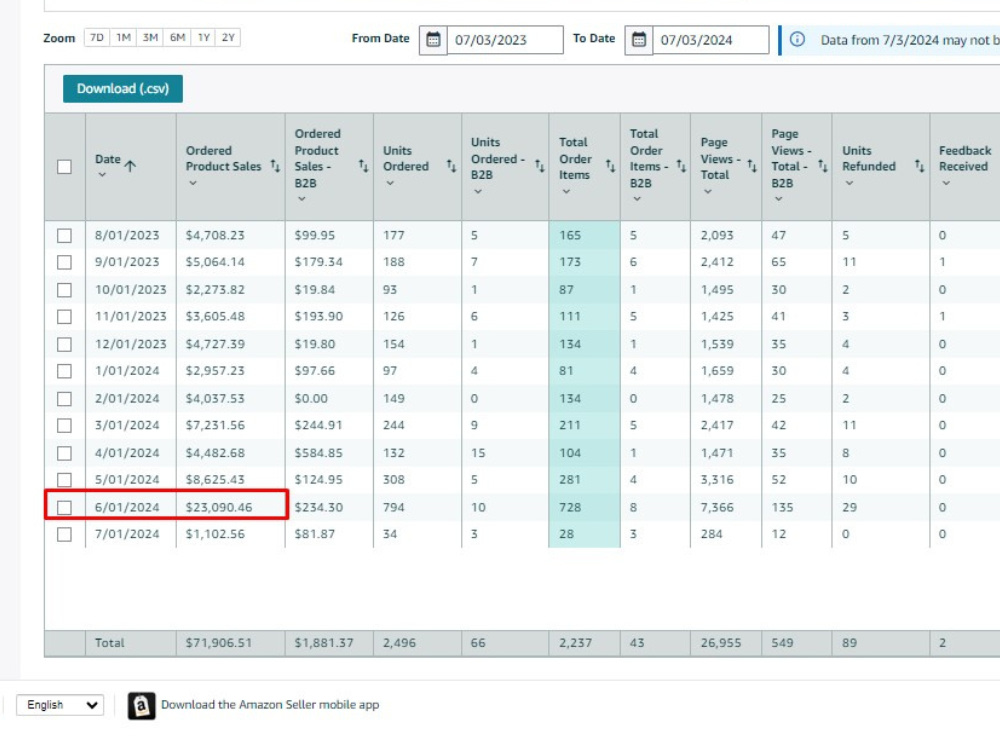Screen dimensions: 1000x750
Task: Click the Amazon Seller app logo icon
Action: coord(142,705)
